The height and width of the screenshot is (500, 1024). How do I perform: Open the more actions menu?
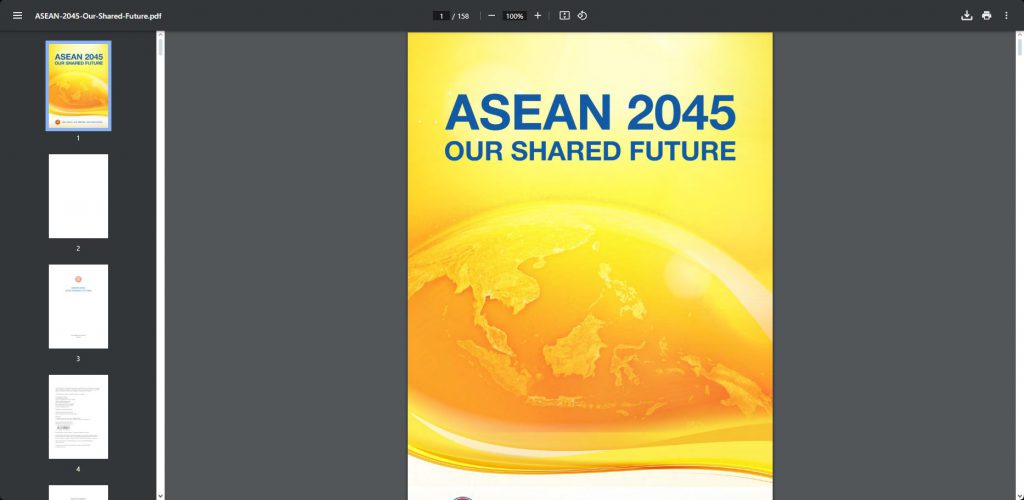(x=1006, y=16)
